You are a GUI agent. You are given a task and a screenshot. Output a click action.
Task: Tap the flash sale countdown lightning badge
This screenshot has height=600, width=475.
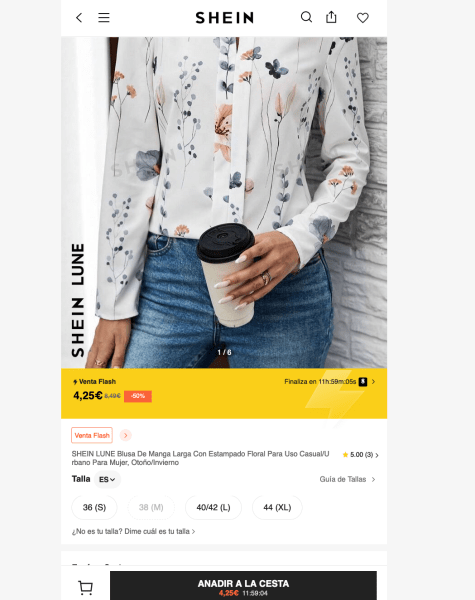(x=363, y=382)
